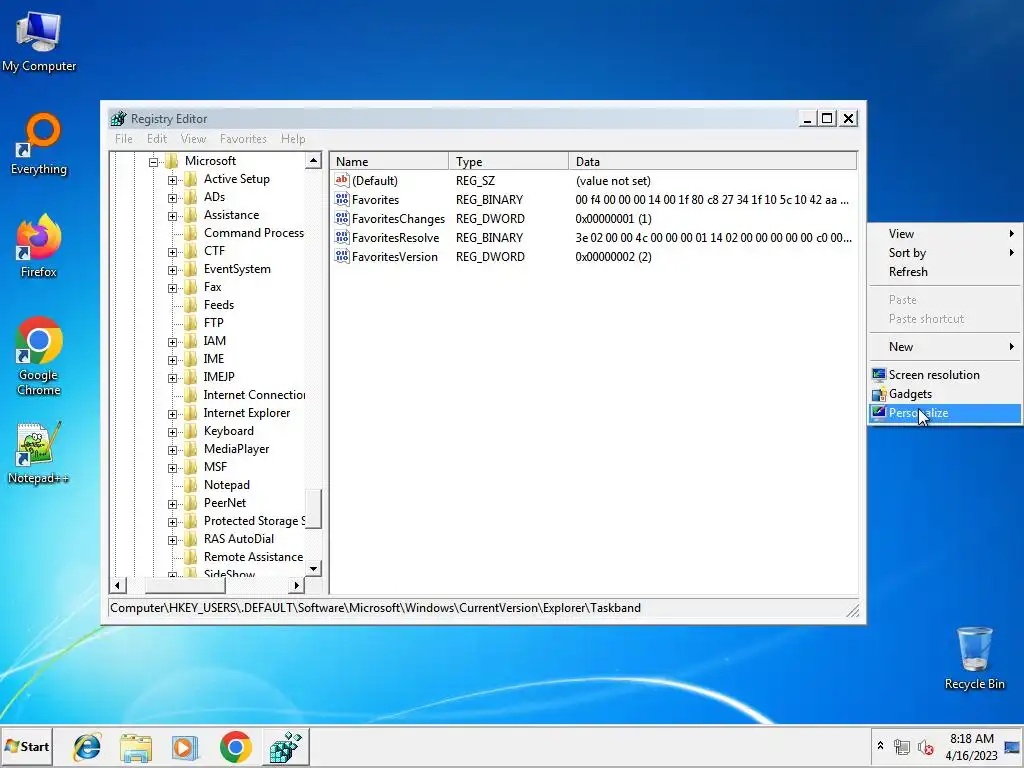Choose Refresh from the context menu

pyautogui.click(x=945, y=272)
